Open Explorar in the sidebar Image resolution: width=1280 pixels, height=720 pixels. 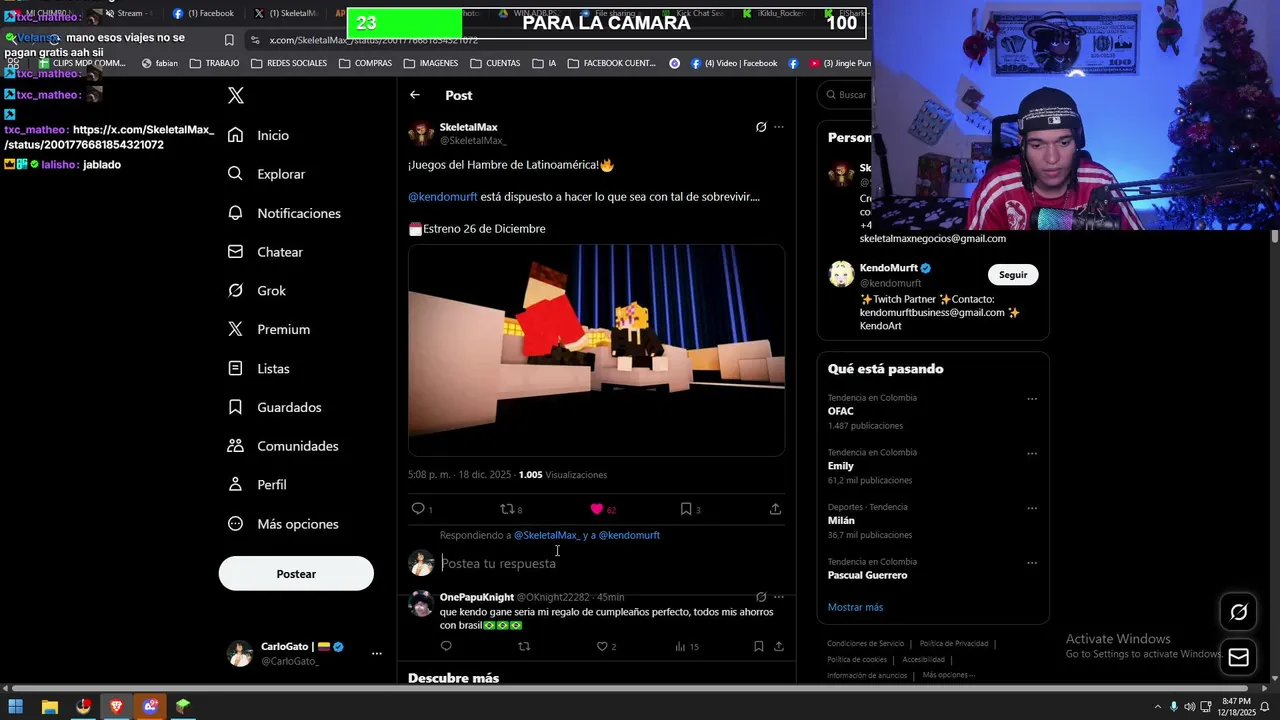click(267, 174)
